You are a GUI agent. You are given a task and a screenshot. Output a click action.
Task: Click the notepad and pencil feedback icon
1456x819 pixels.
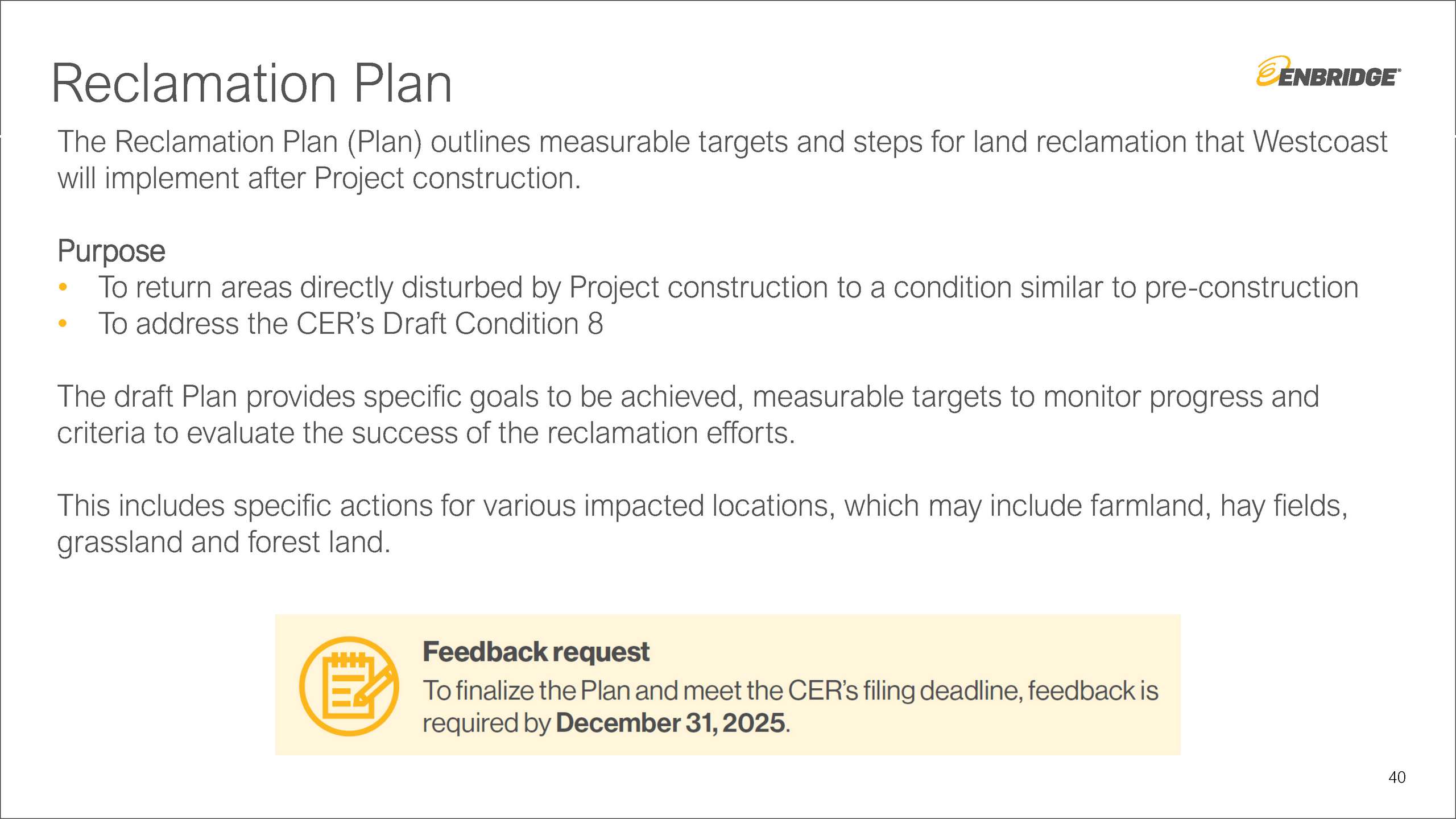coord(349,686)
